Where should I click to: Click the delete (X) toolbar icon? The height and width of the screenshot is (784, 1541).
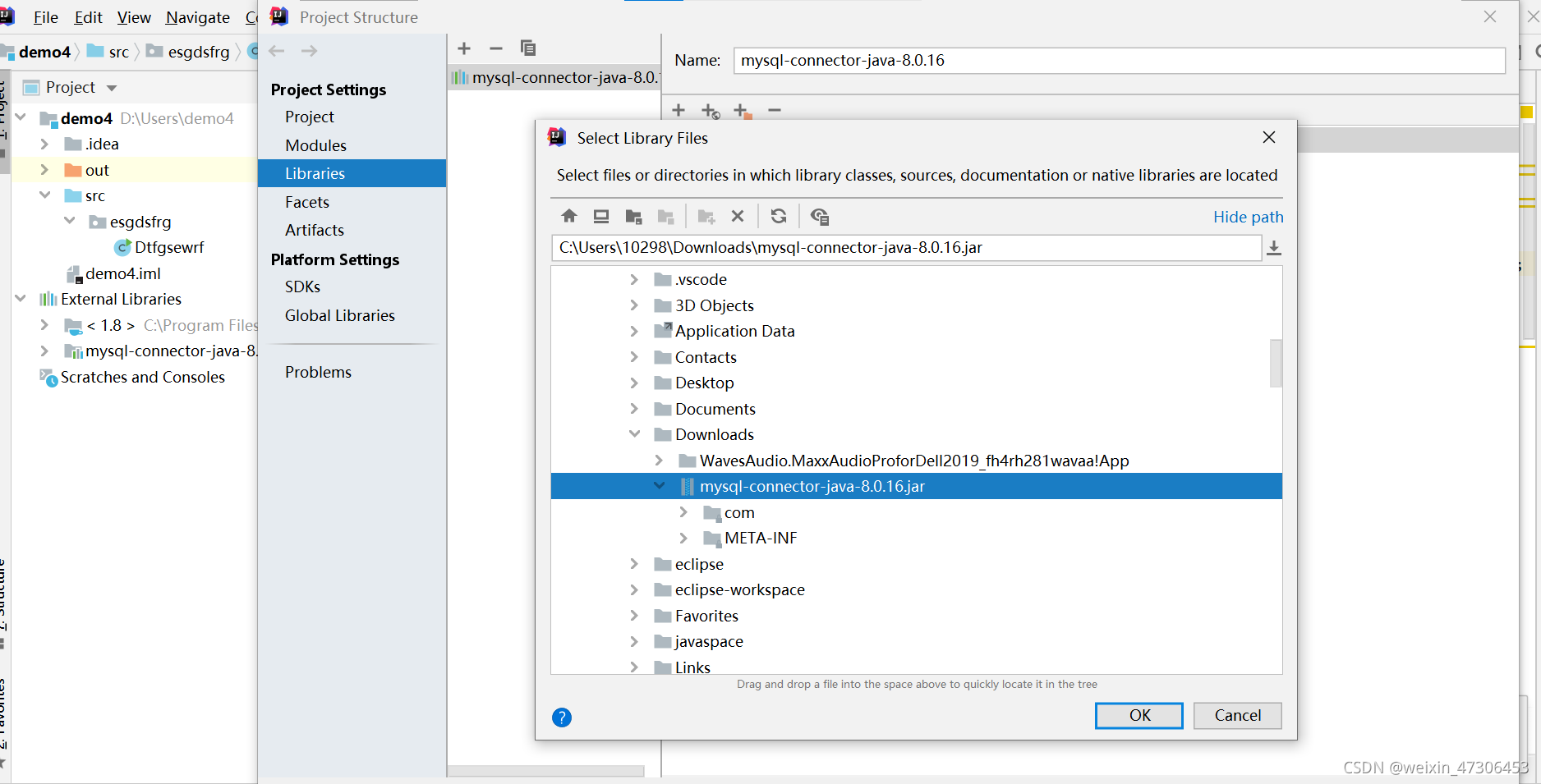[738, 216]
